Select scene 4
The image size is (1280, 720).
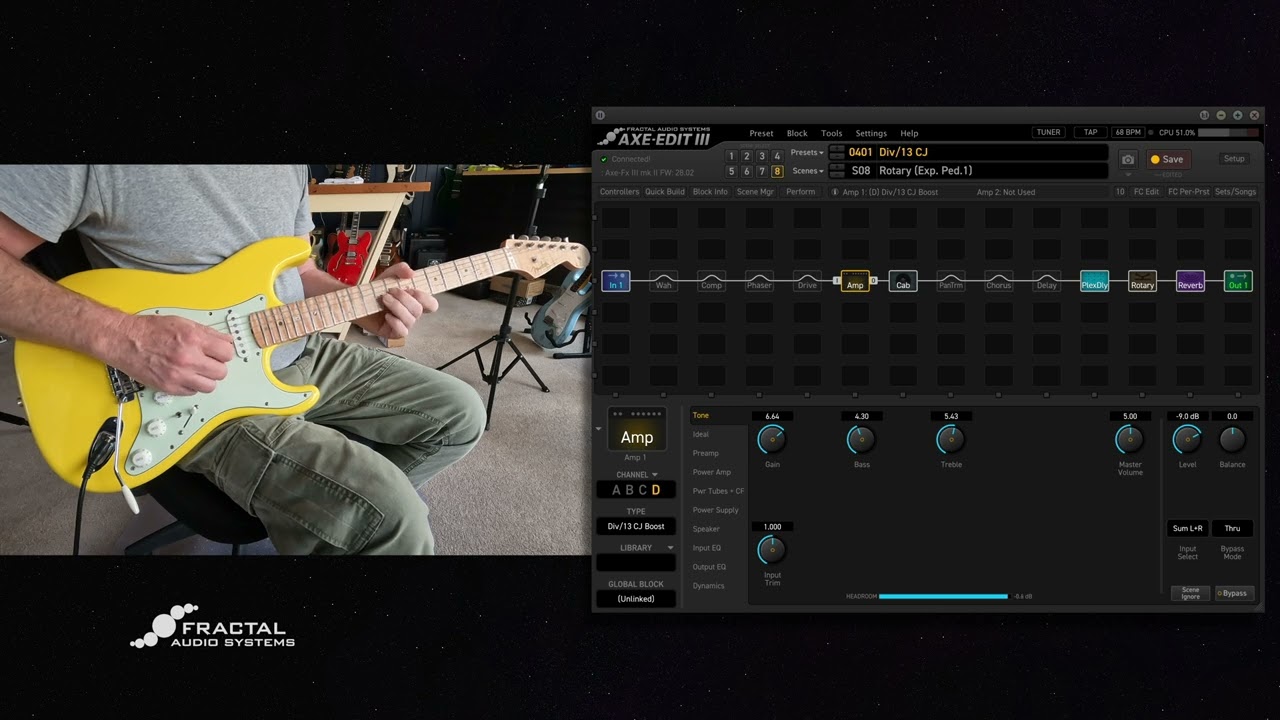(x=777, y=156)
